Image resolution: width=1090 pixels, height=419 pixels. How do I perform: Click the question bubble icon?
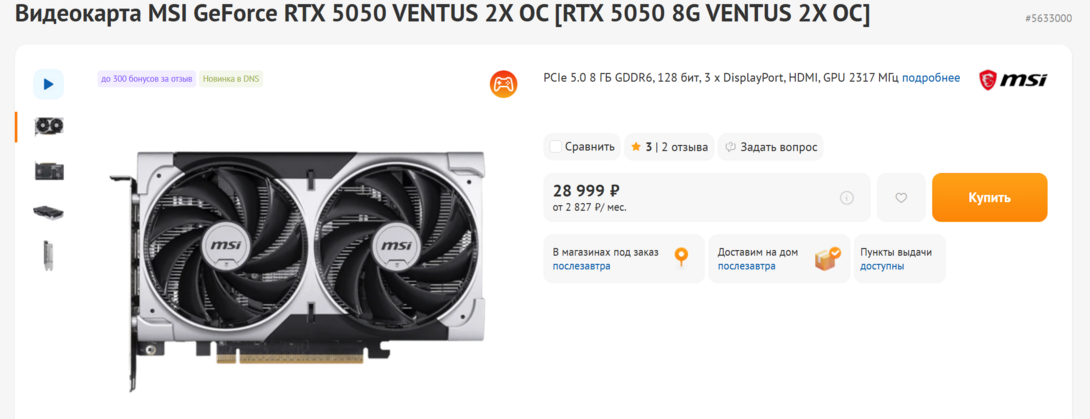730,147
